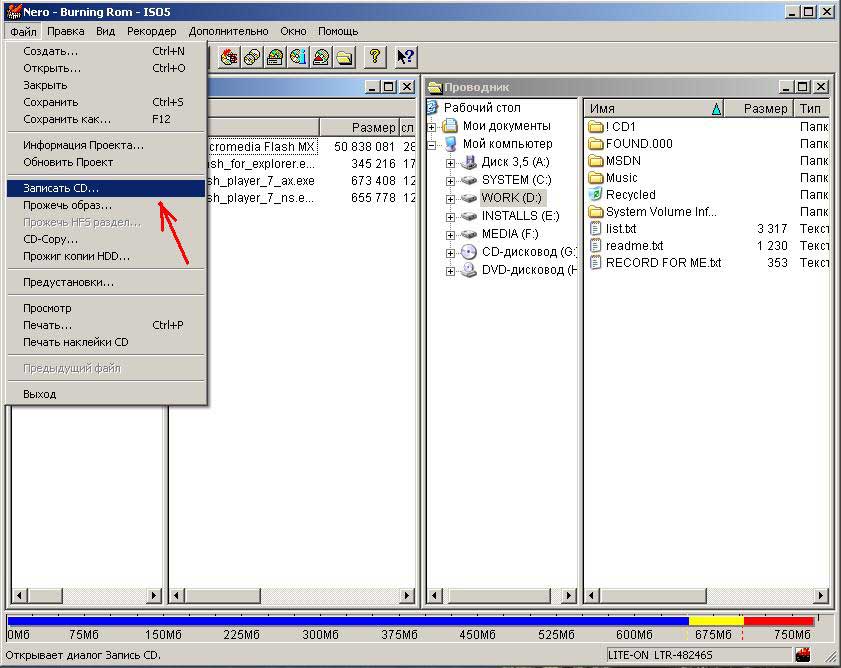This screenshot has width=841, height=668.
Task: Choose Создать… (Ctrl+N) menu entry
Action: pos(106,51)
